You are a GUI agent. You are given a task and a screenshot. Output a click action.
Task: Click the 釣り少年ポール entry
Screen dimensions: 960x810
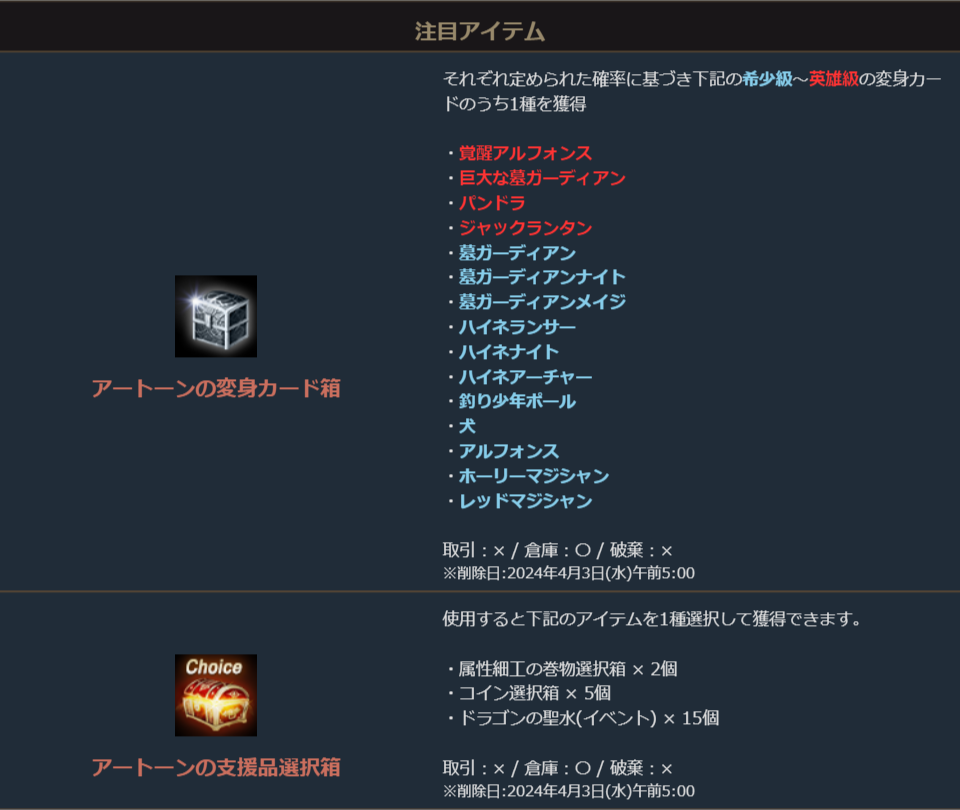point(517,401)
